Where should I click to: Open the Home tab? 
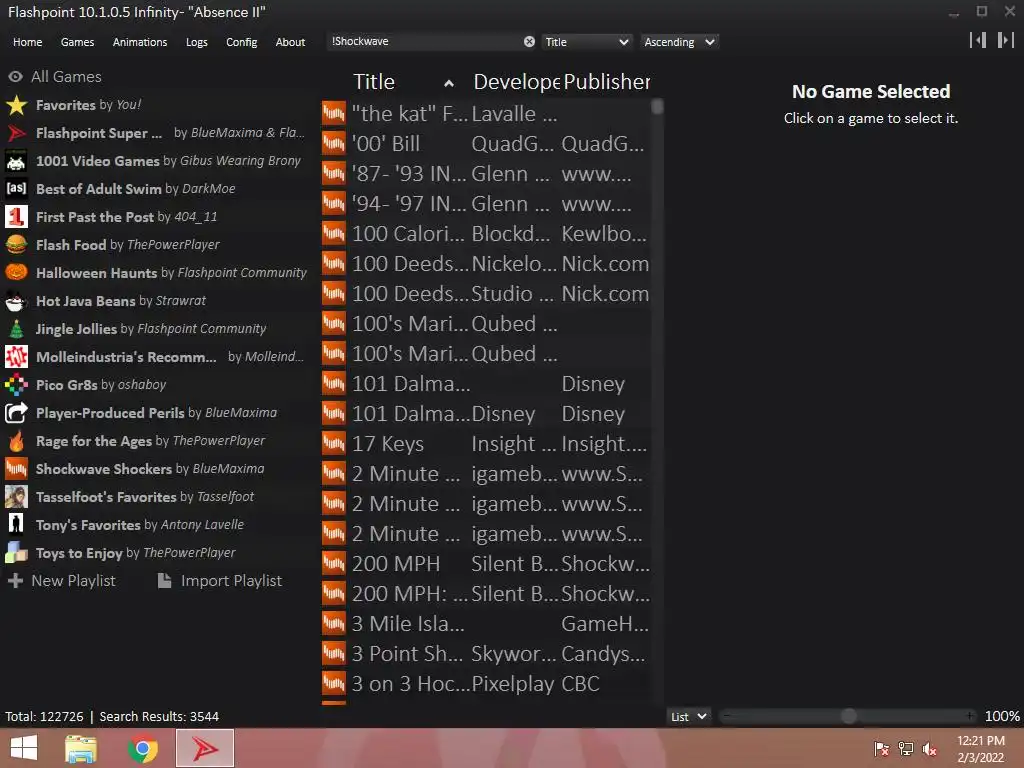[x=27, y=42]
